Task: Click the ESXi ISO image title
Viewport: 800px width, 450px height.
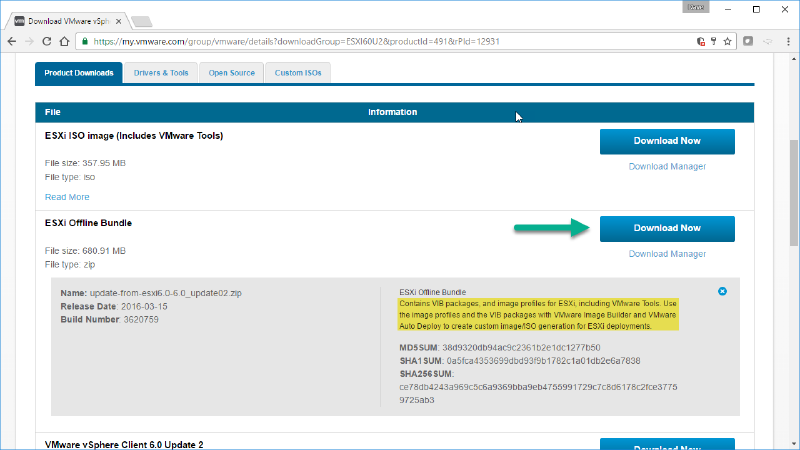Action: [x=134, y=136]
